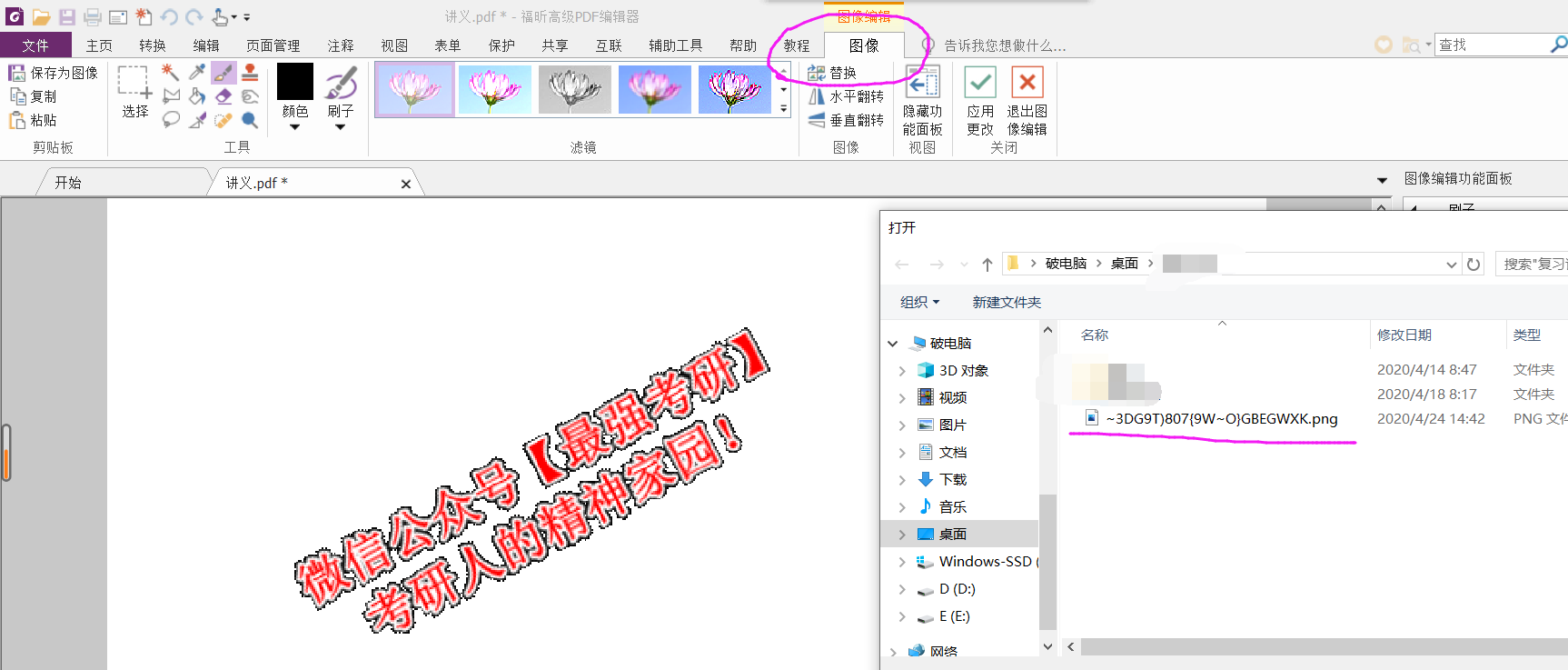Select 图片 in the folder tree
Viewport: 1568px width, 670px height.
952,425
